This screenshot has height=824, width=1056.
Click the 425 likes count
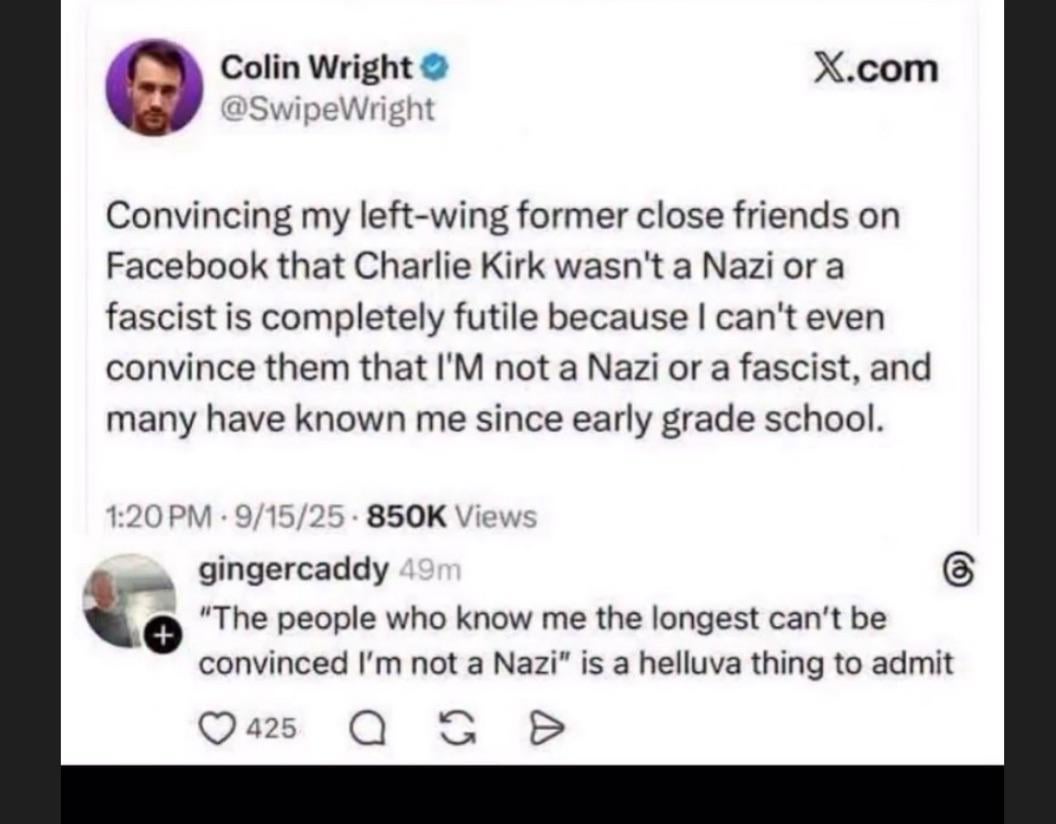[270, 729]
